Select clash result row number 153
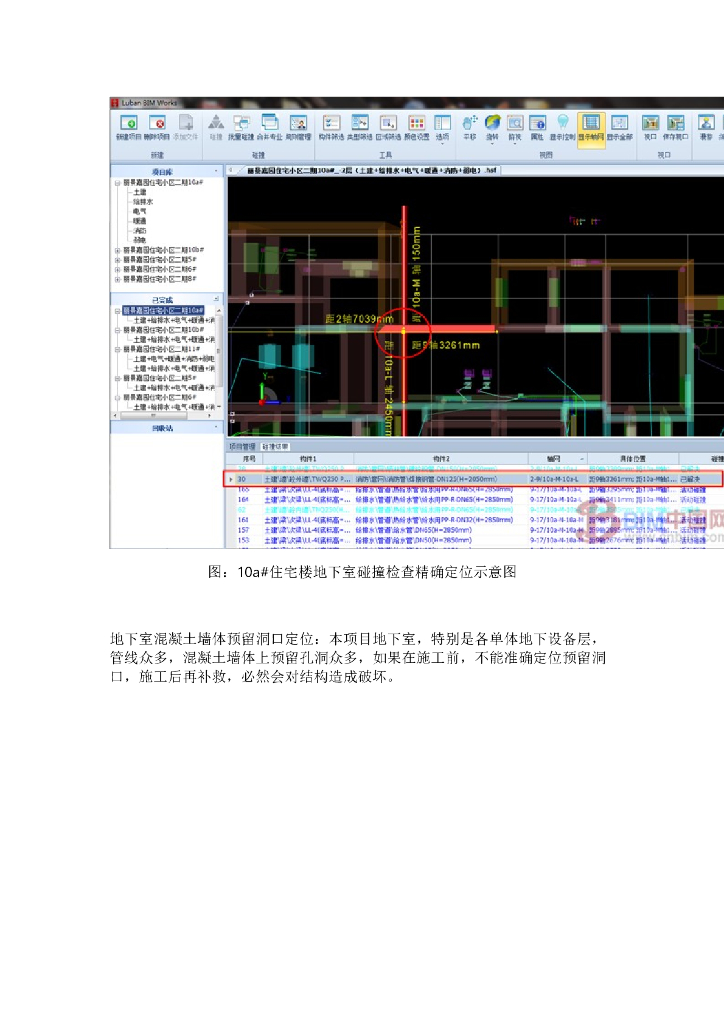724x1024 pixels. (x=474, y=541)
